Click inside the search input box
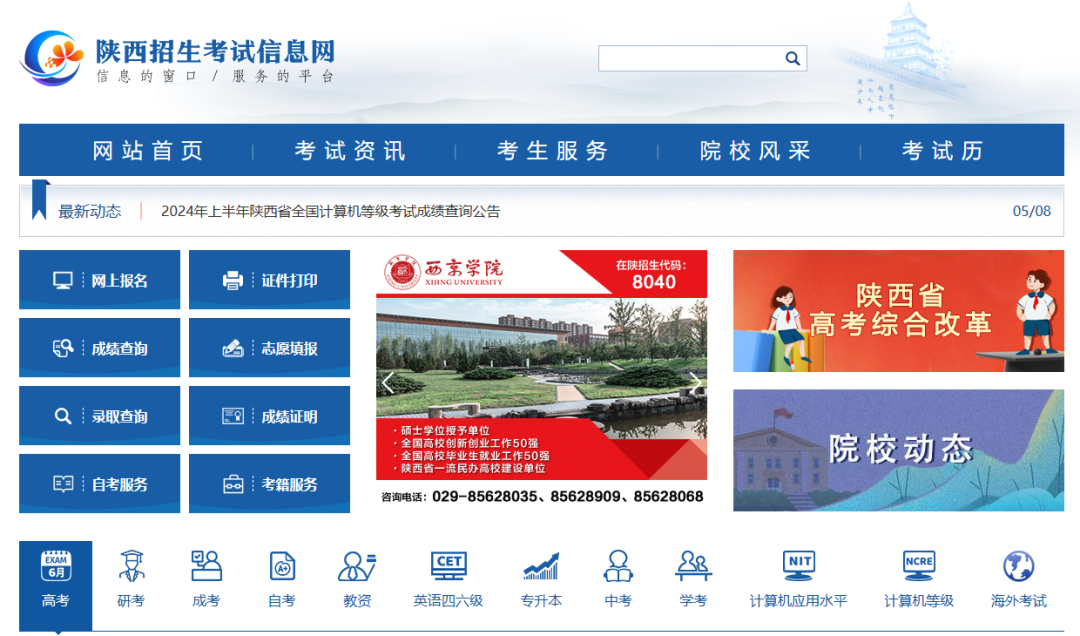The width and height of the screenshot is (1080, 636). 690,58
